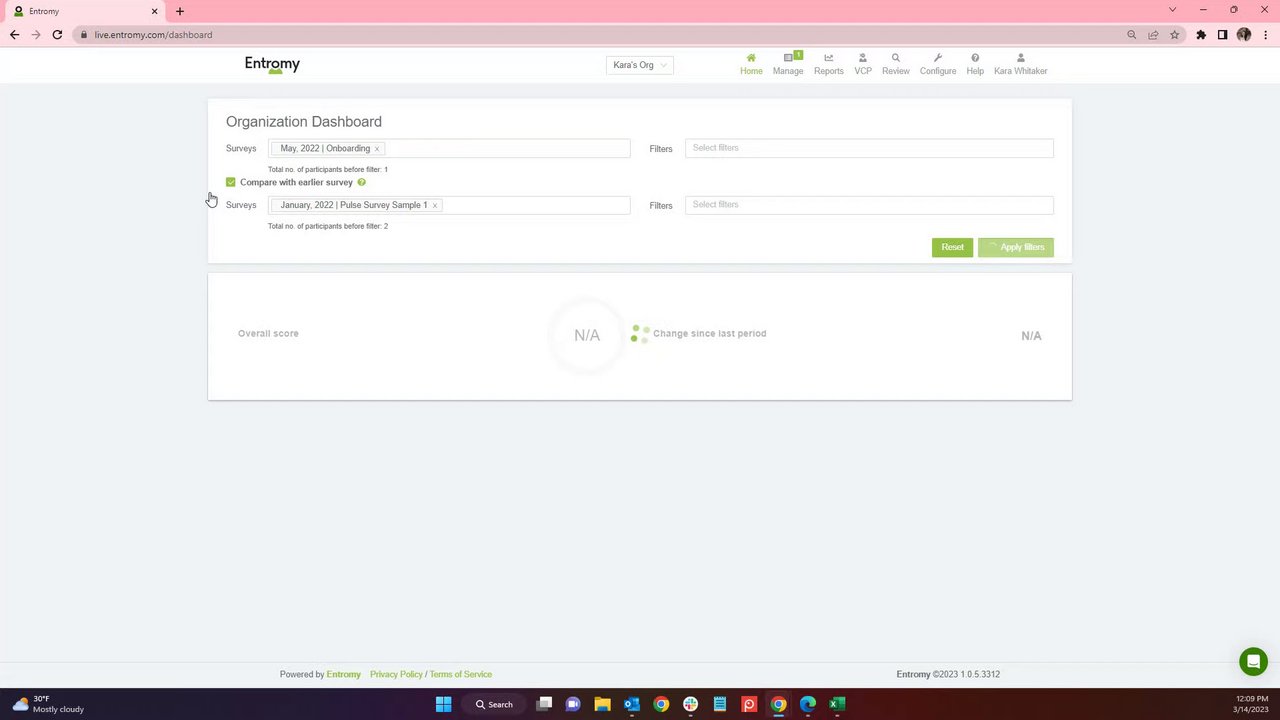
Task: Click help icon next to Compare with earlier survey
Action: point(362,182)
